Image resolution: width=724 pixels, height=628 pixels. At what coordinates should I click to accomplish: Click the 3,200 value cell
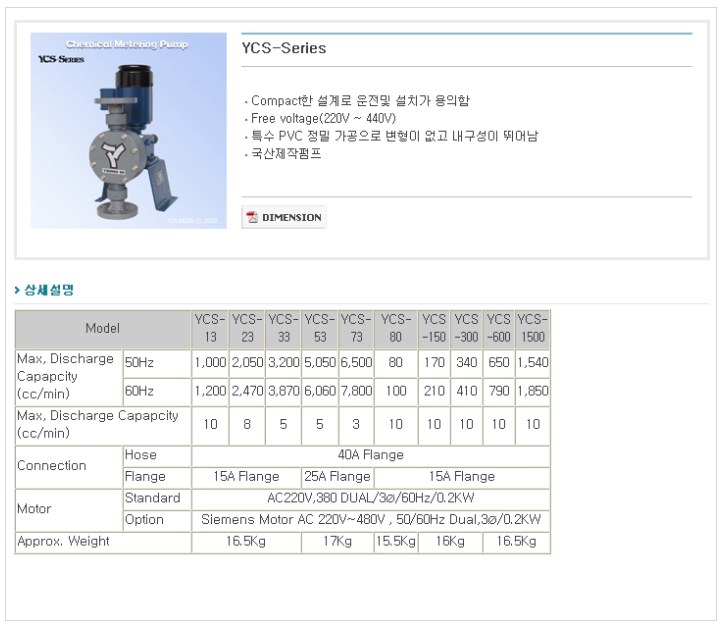(284, 363)
